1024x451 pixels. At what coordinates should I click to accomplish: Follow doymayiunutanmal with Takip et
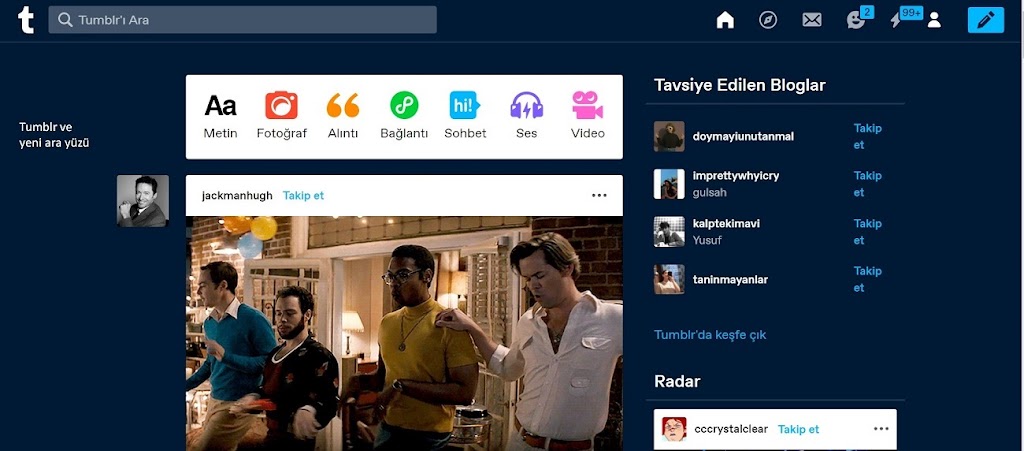click(868, 136)
